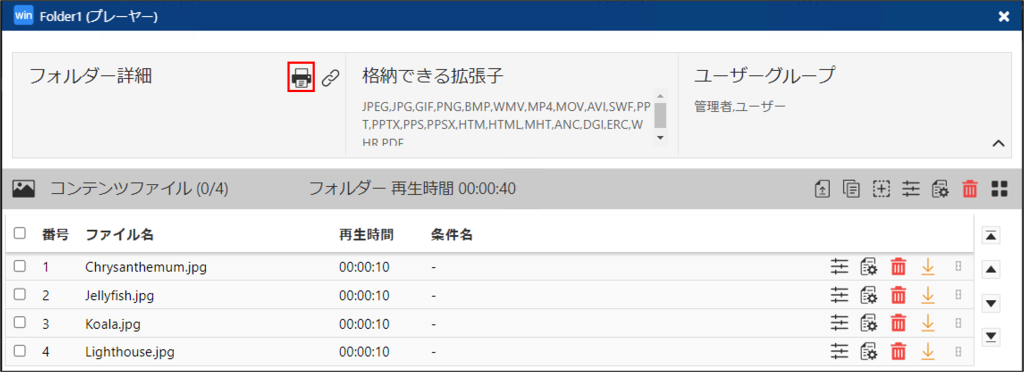
Task: Download Chrysanthemum.jpg with the orange arrow icon
Action: coord(927,266)
